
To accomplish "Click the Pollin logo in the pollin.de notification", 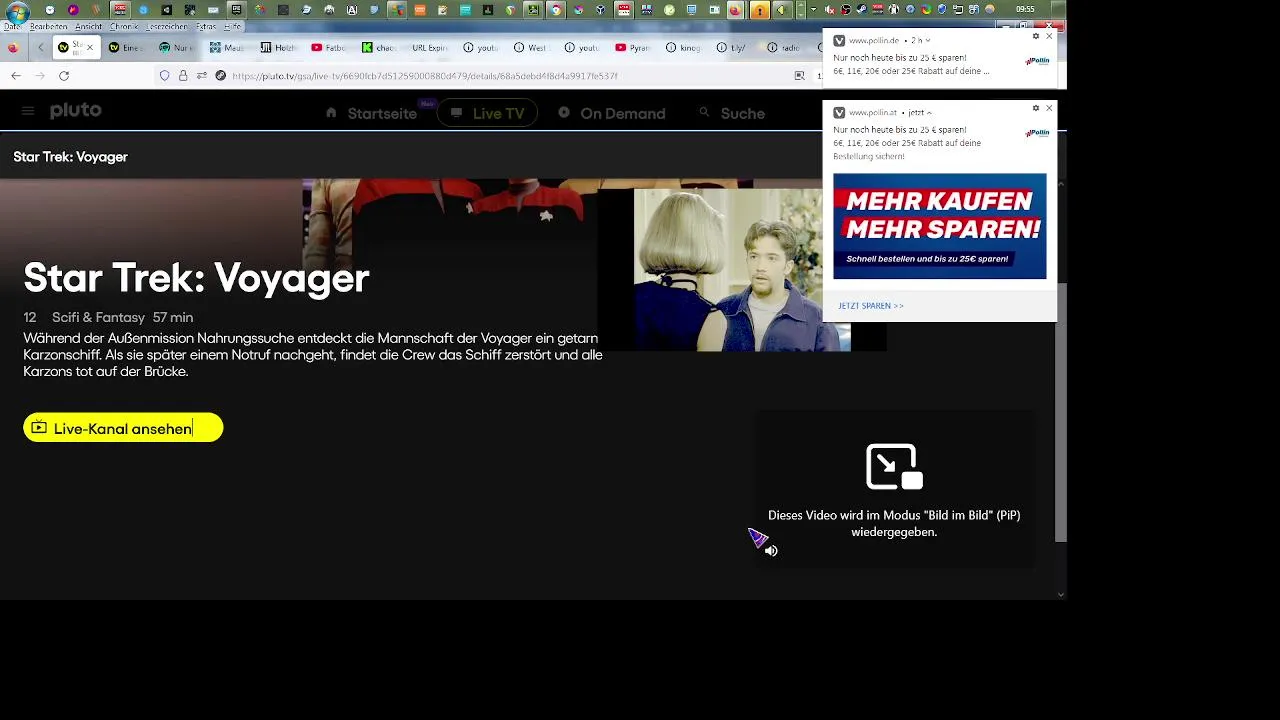I will point(1037,61).
